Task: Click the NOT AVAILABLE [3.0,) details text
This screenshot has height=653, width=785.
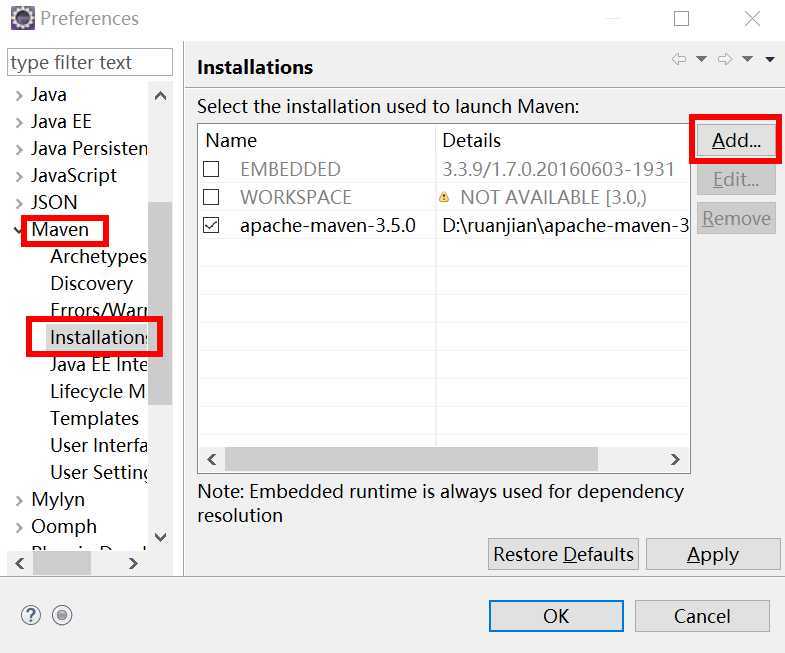Action: 553,197
